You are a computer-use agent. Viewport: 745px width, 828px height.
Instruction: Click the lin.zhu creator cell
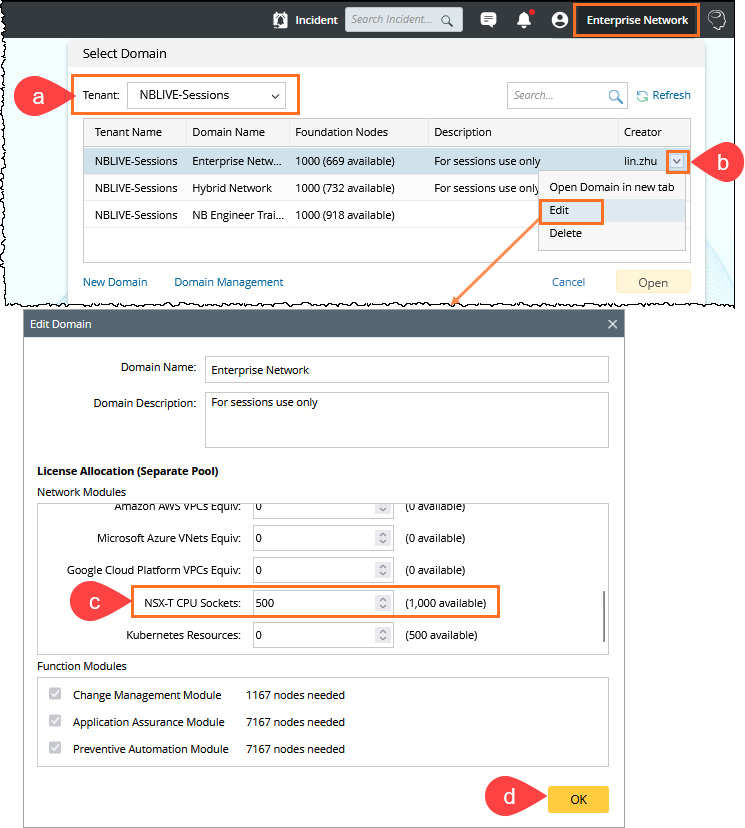coord(640,162)
